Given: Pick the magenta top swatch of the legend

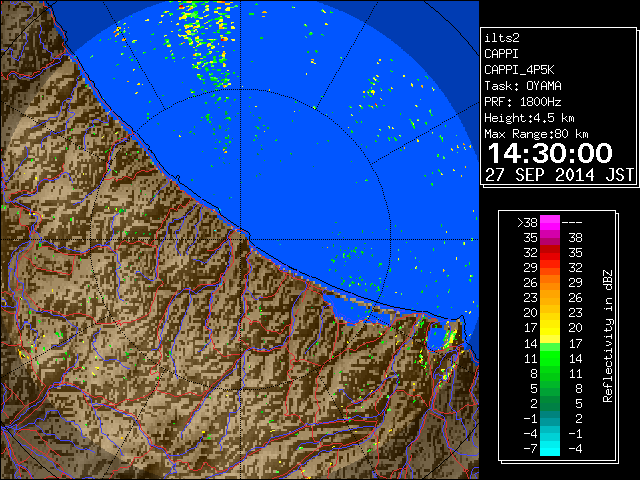Looking at the screenshot, I should click(x=550, y=223).
